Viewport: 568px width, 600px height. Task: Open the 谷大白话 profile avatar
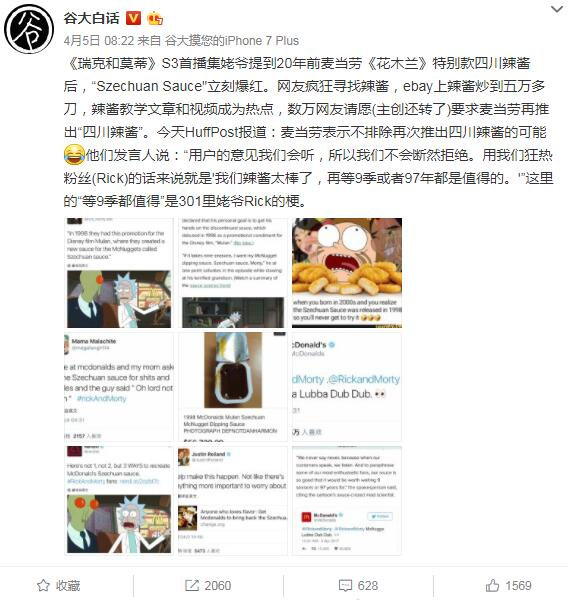pos(29,29)
